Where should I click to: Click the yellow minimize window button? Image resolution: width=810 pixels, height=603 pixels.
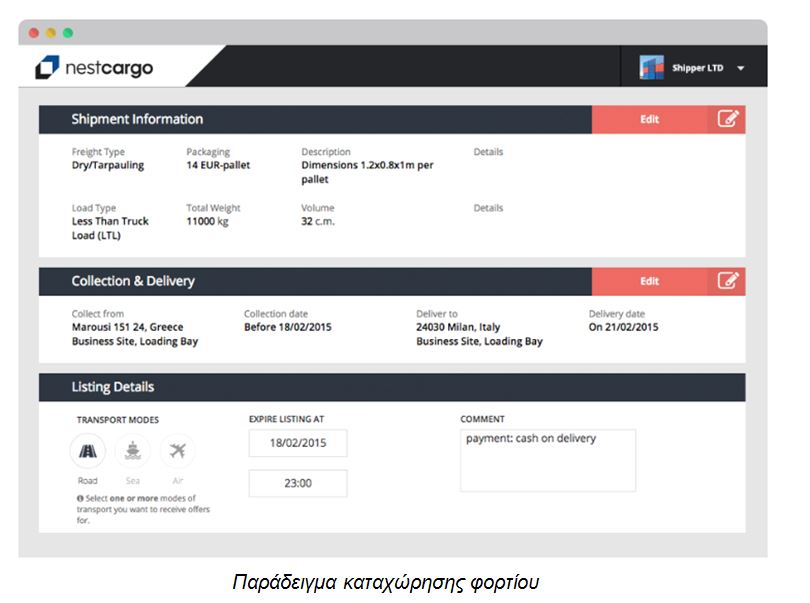point(51,33)
